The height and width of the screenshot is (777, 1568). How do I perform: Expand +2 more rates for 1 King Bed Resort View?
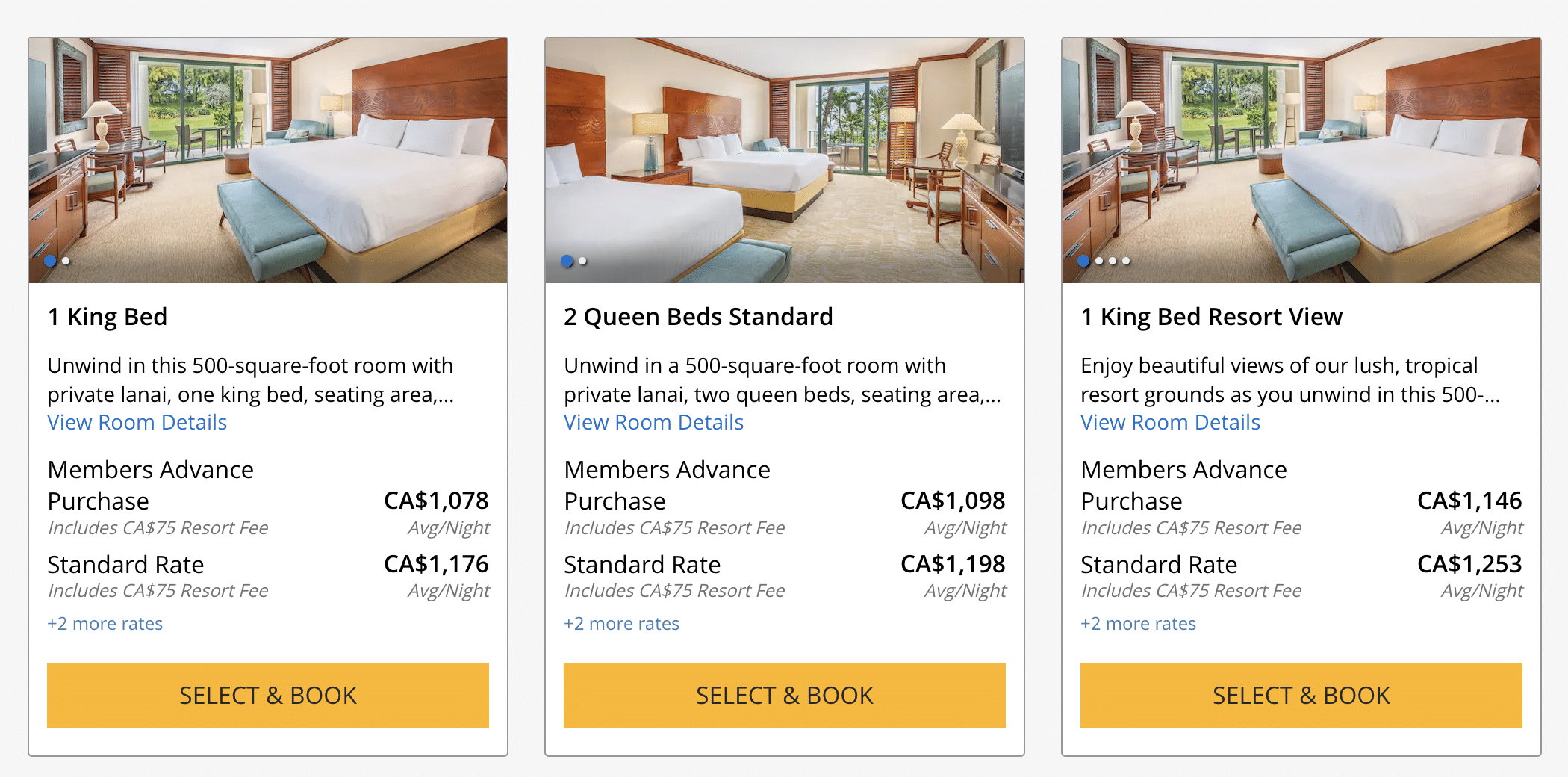click(x=1138, y=624)
